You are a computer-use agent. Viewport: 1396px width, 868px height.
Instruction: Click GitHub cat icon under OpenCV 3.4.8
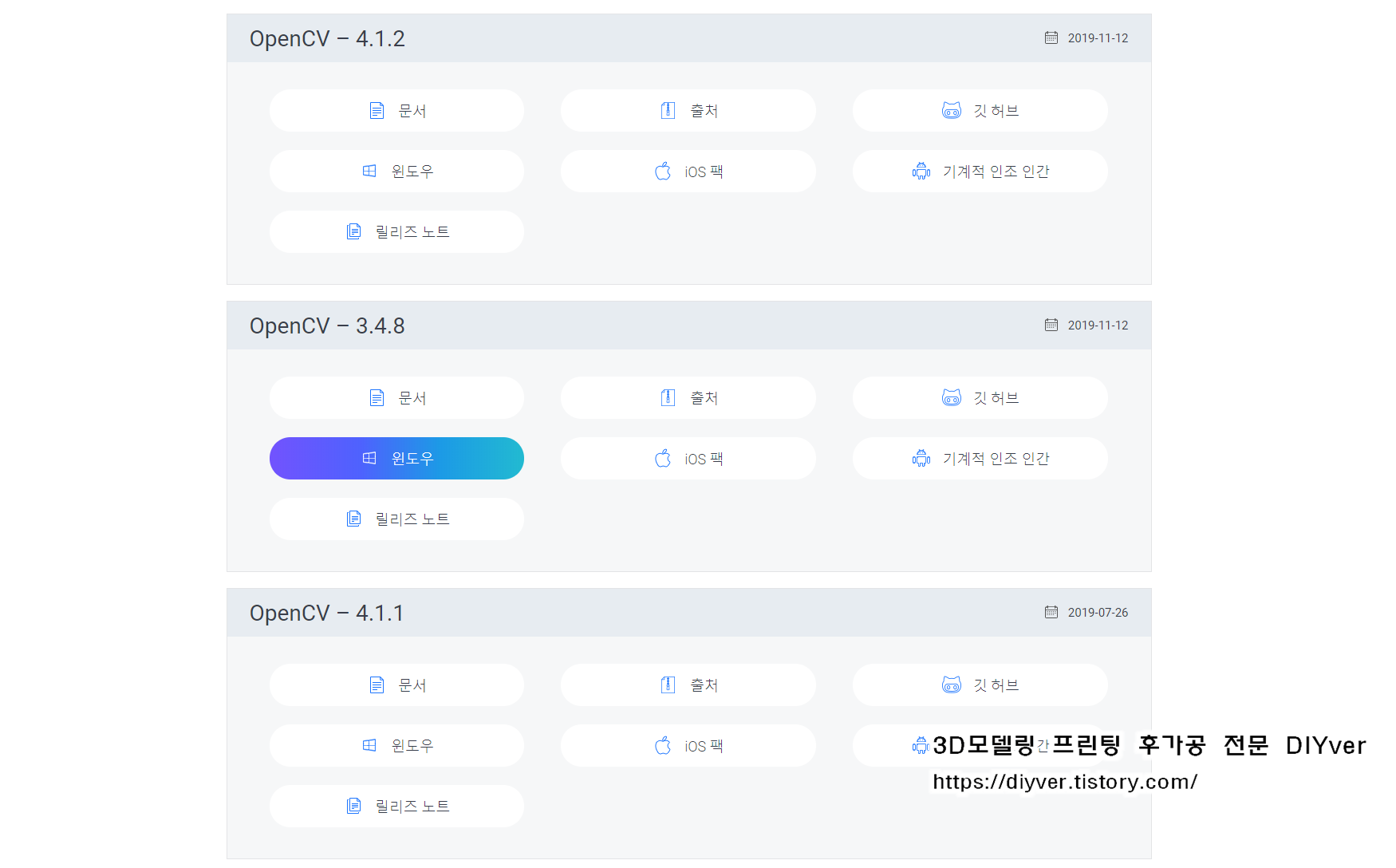point(952,398)
